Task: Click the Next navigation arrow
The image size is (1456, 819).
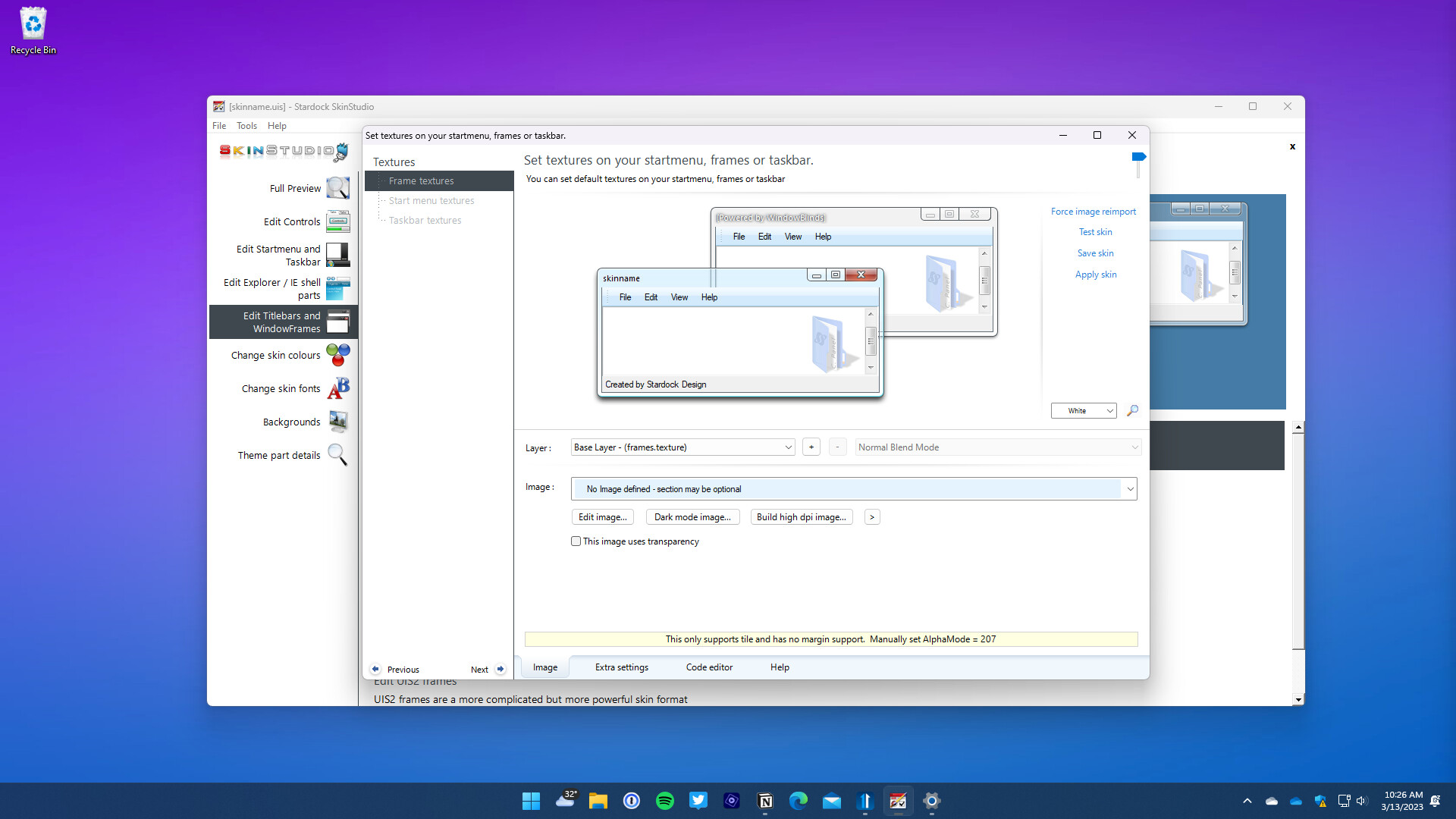Action: click(x=500, y=668)
